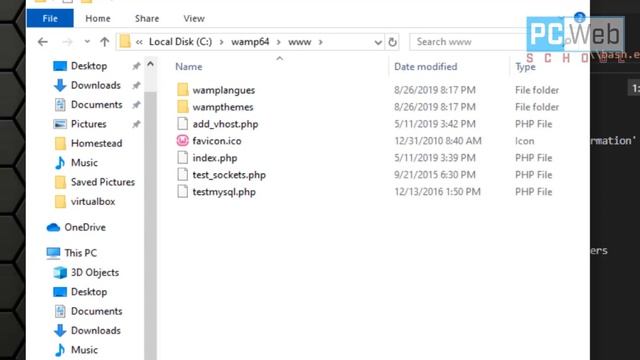Open pinned Desktop in Quick access

click(x=89, y=66)
